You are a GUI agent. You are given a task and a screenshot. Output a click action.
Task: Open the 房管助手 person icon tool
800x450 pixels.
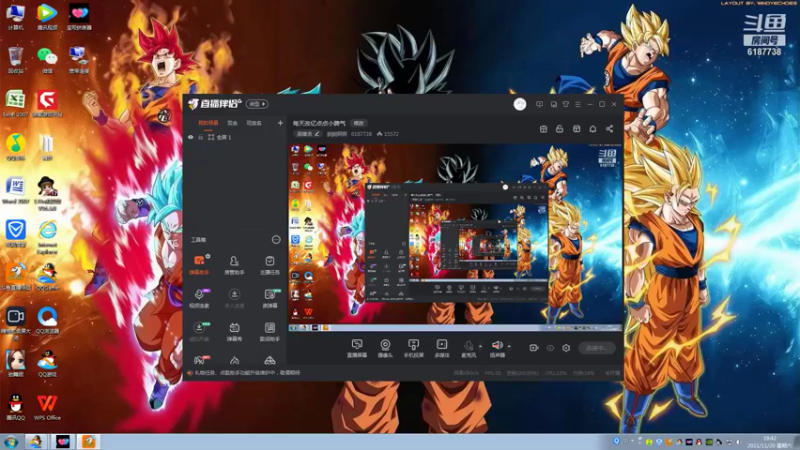(234, 264)
